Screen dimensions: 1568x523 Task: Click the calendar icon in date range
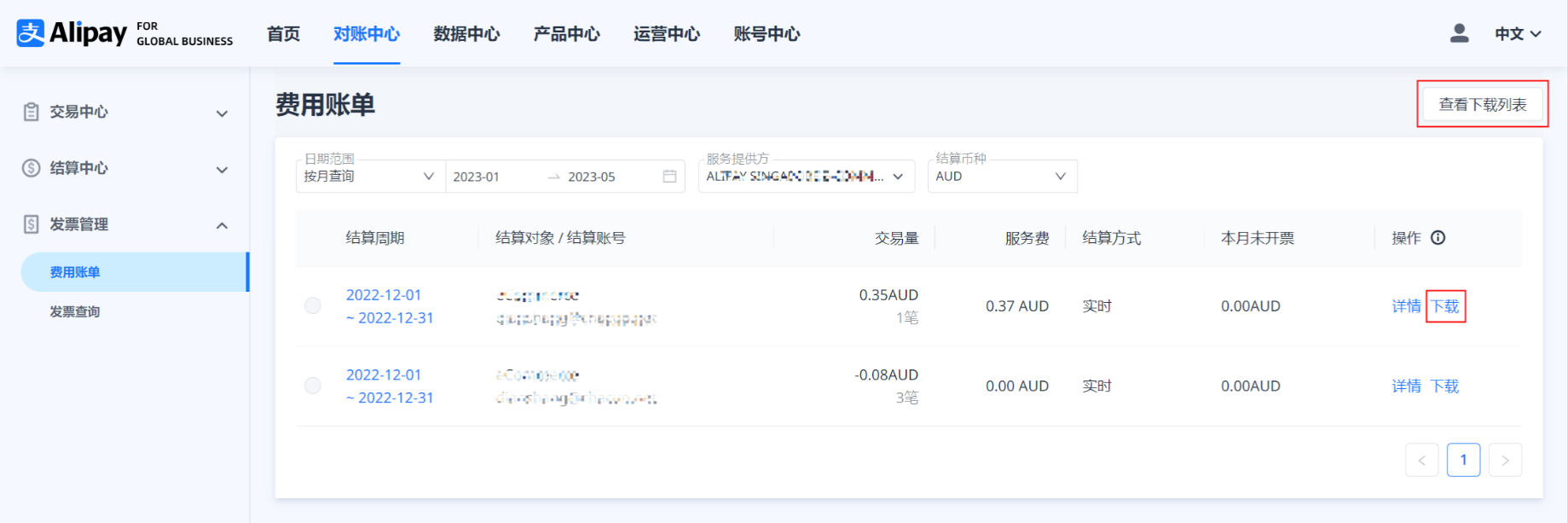[x=669, y=177]
